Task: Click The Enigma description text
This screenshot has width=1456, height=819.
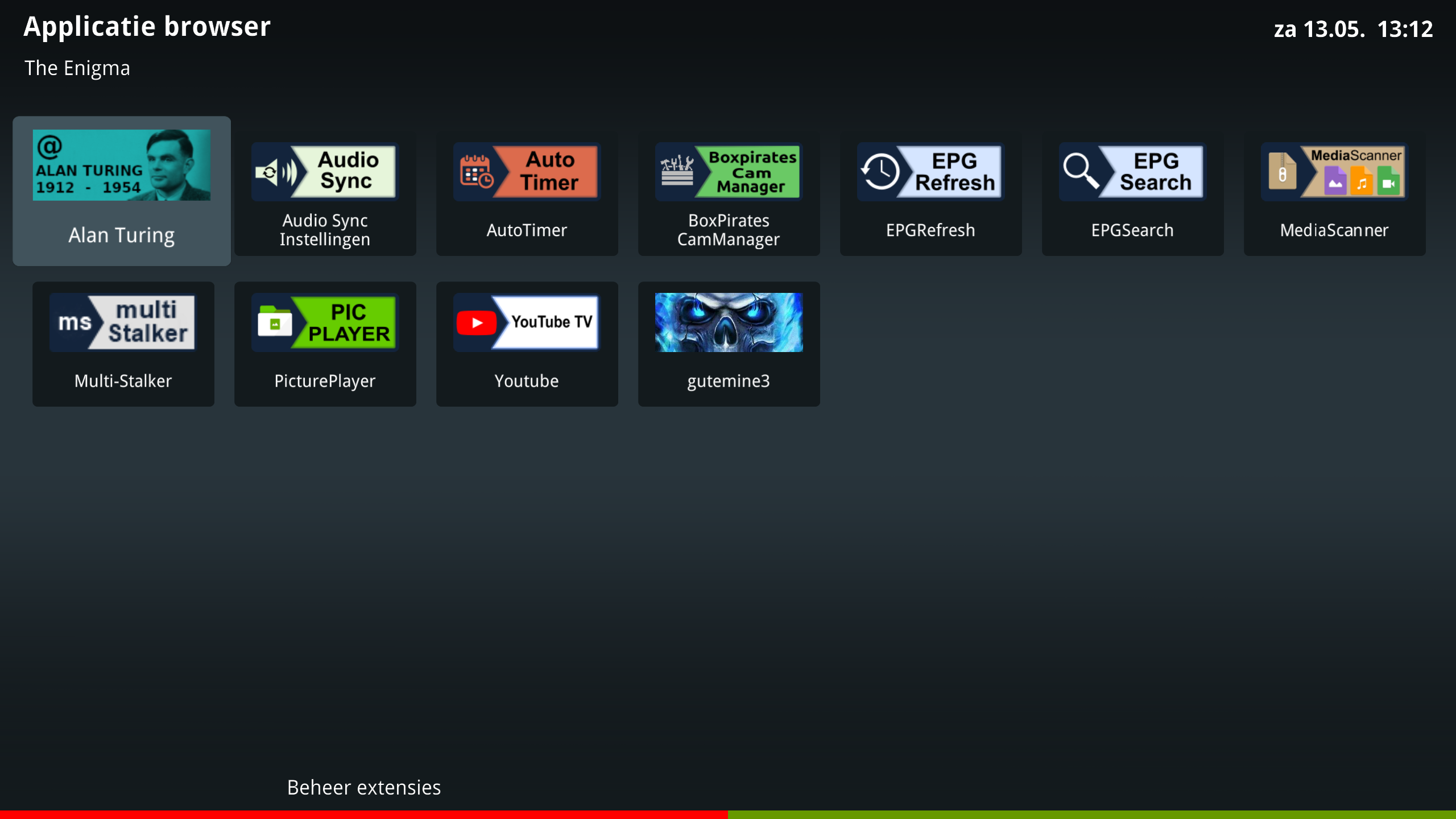Action: point(77,68)
